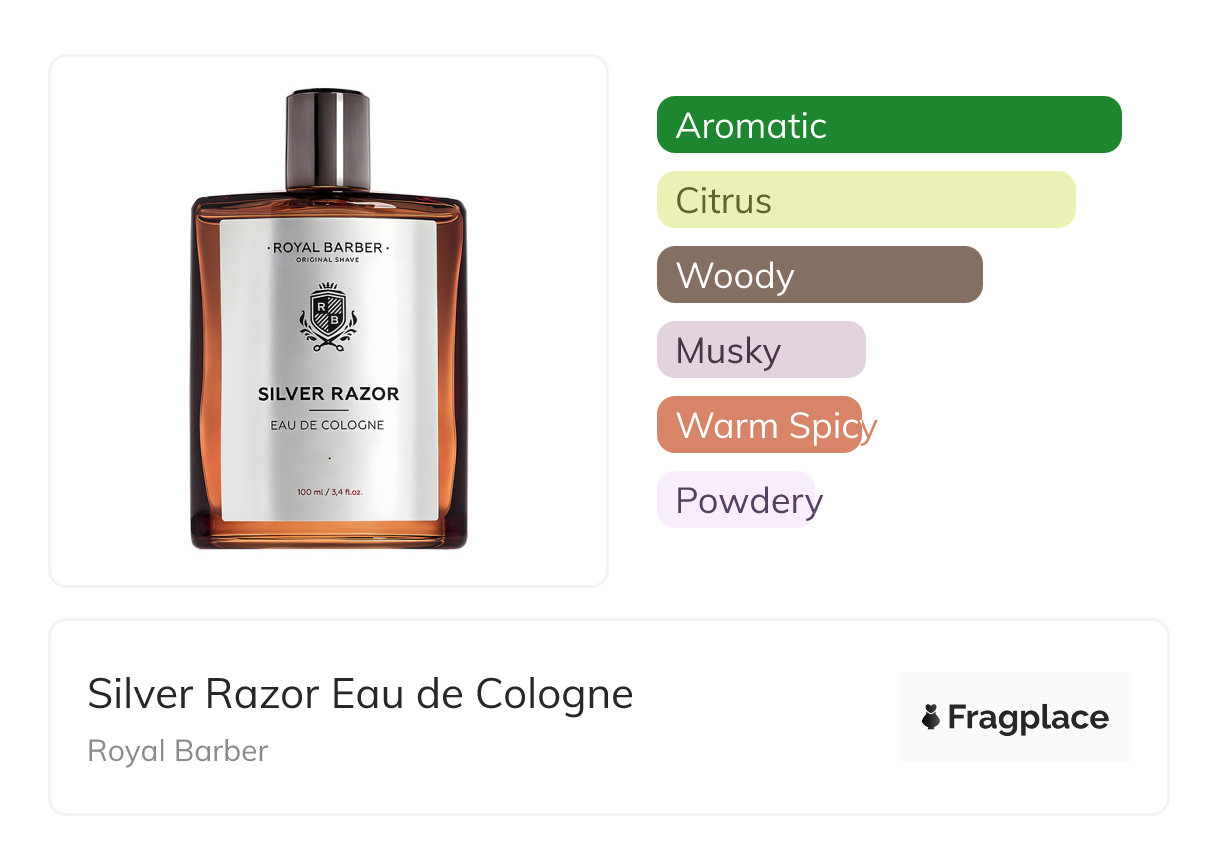Open the Royal Barber brand link
This screenshot has width=1218, height=864.
point(178,751)
